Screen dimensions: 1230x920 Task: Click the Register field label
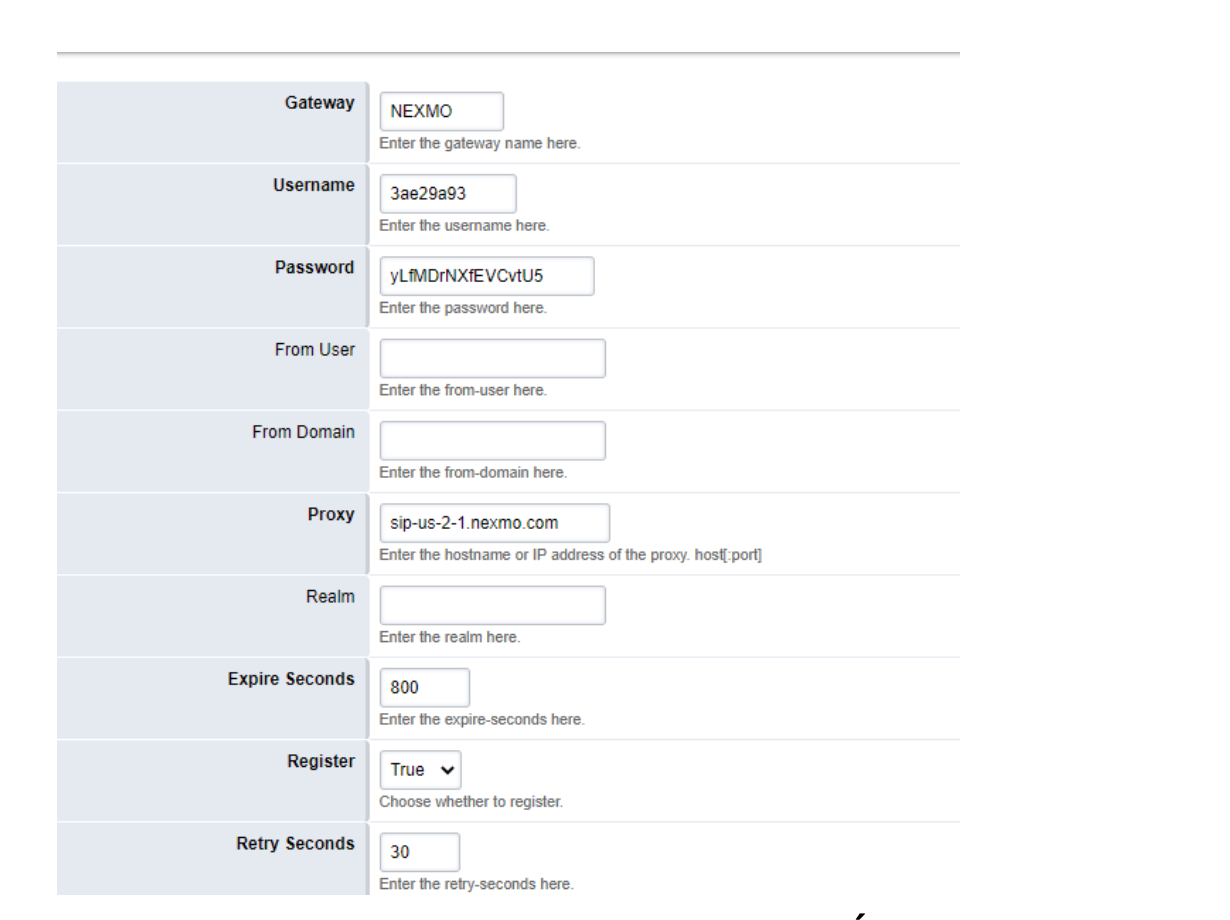(320, 761)
